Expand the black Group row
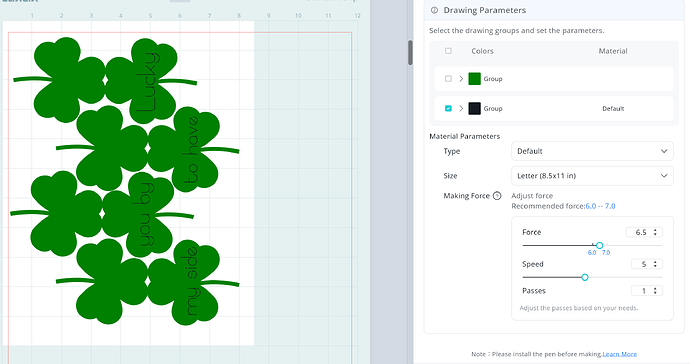690x364 pixels. click(461, 108)
